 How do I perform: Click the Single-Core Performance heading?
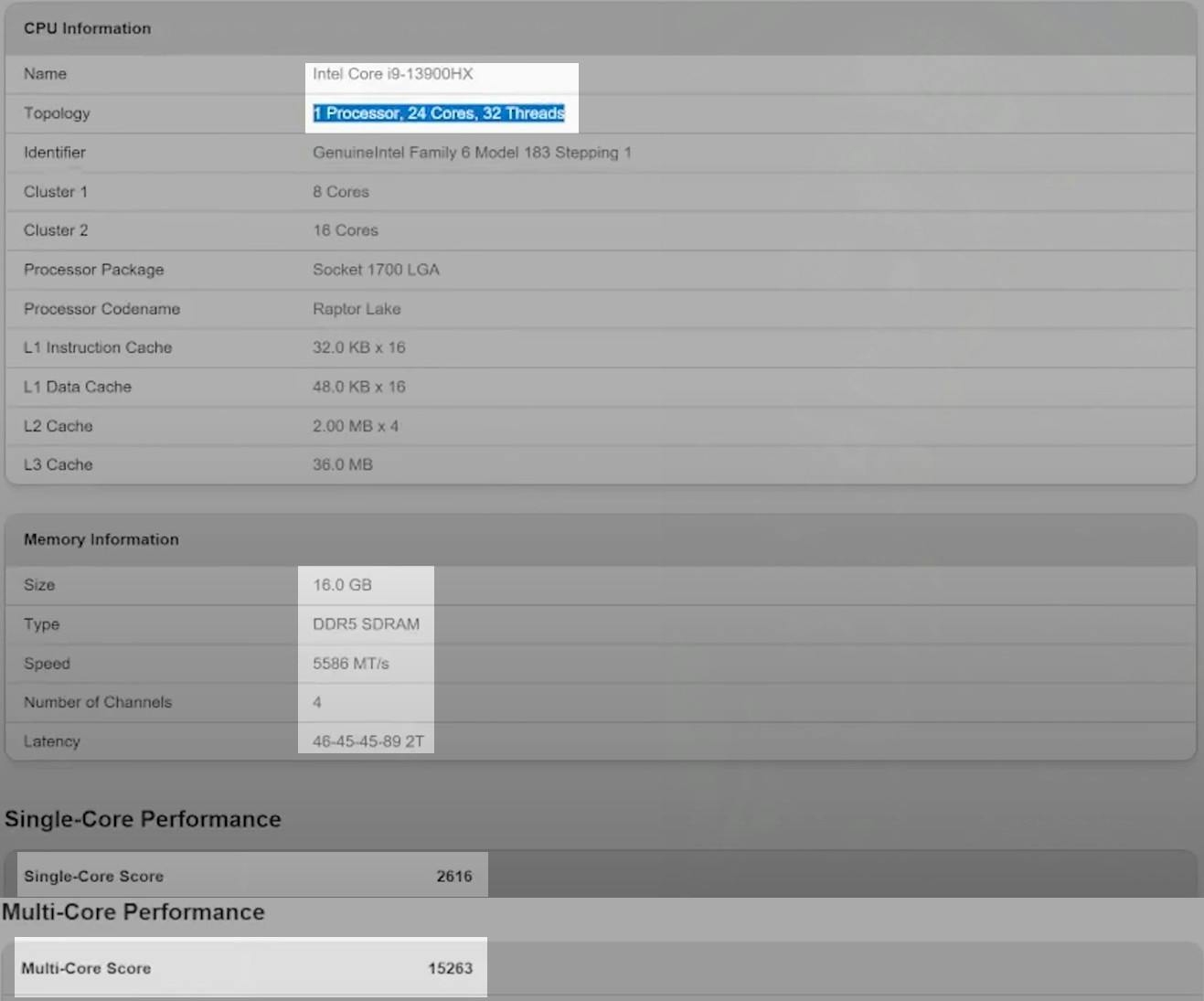tap(143, 819)
